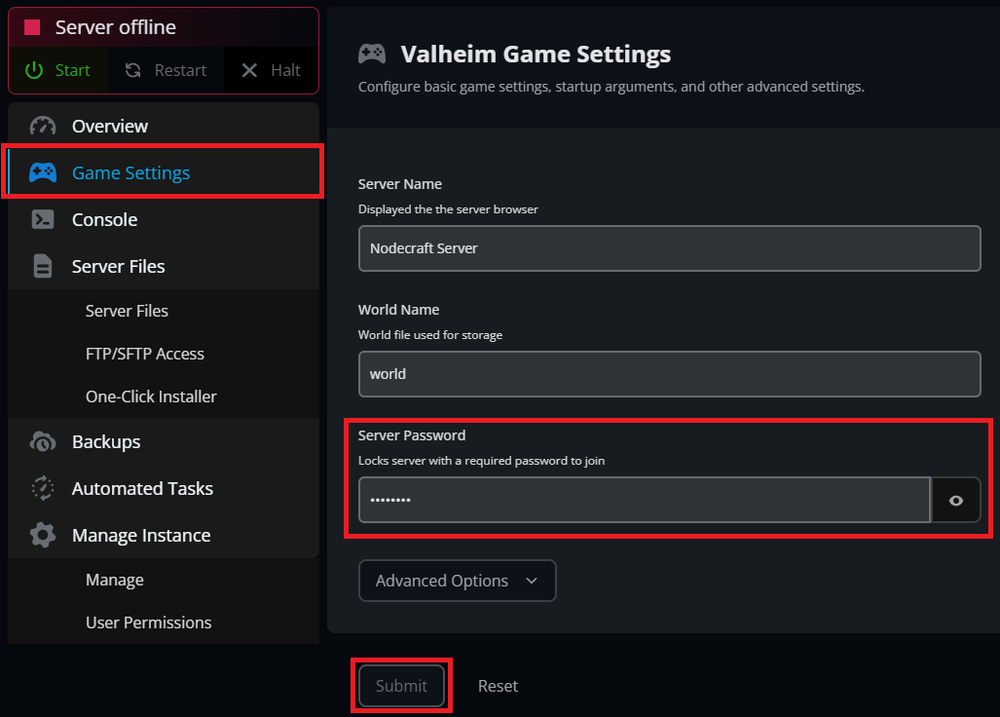Collapse the Server Files sub-menu

(x=117, y=266)
